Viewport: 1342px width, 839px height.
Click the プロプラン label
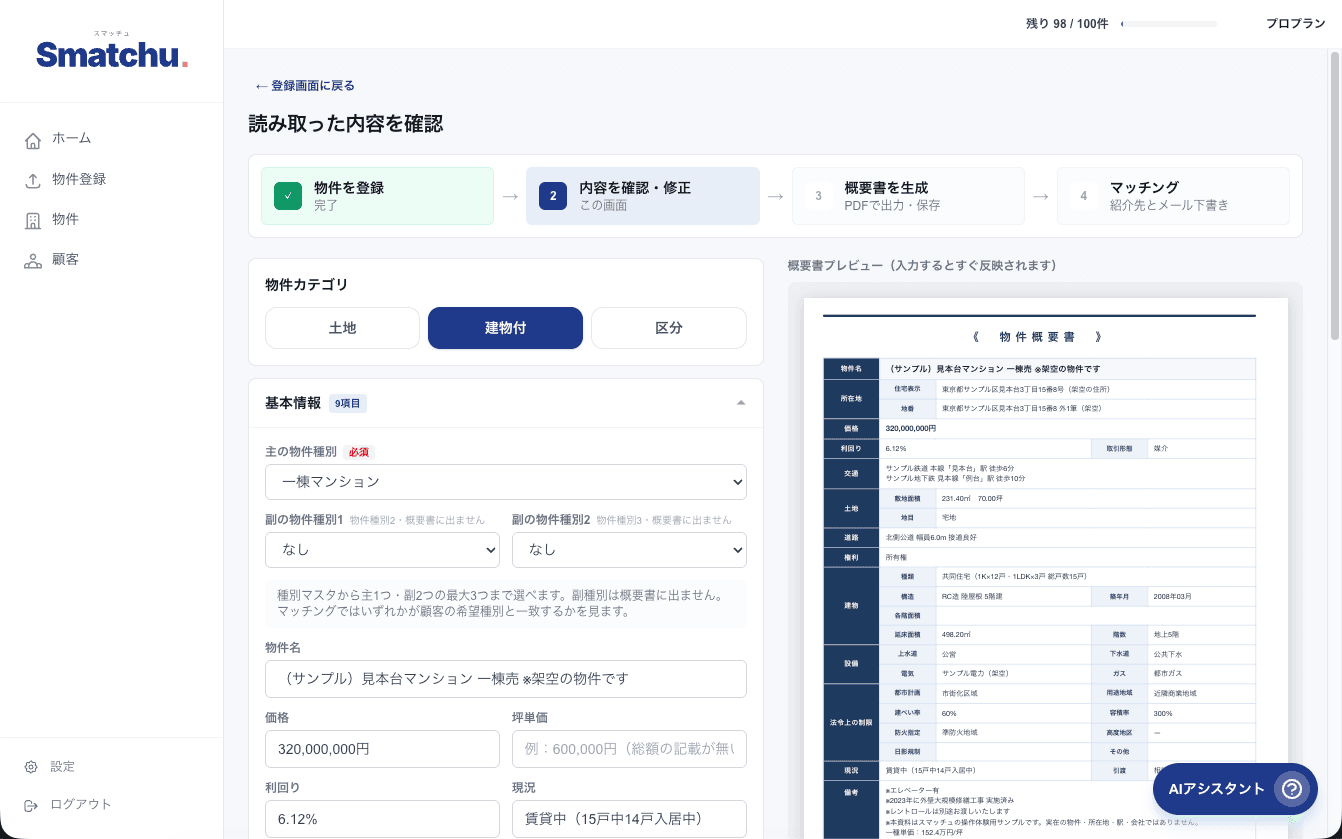[1295, 24]
